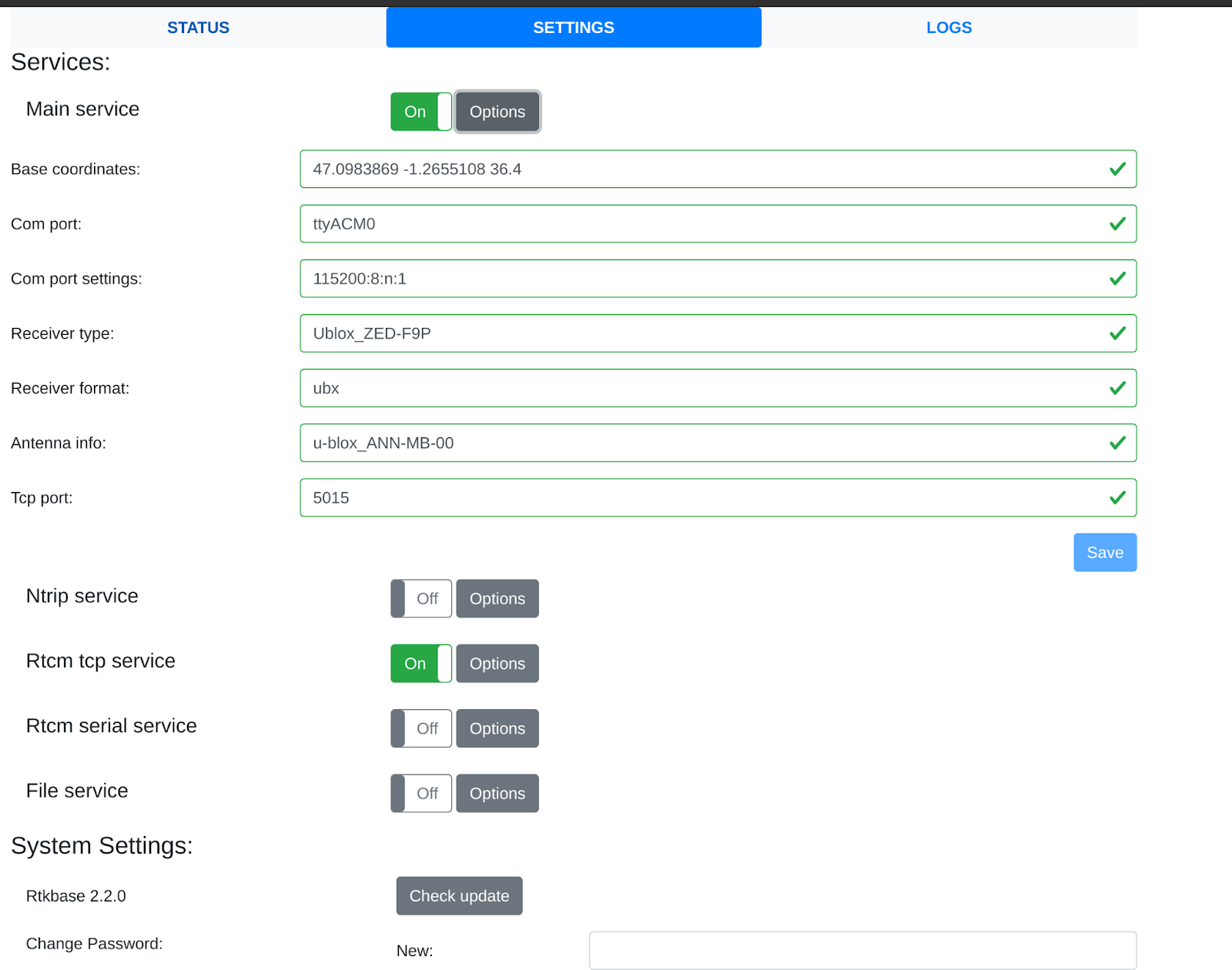The width and height of the screenshot is (1232, 970).
Task: Click the Rtcm serial service label
Action: [112, 726]
